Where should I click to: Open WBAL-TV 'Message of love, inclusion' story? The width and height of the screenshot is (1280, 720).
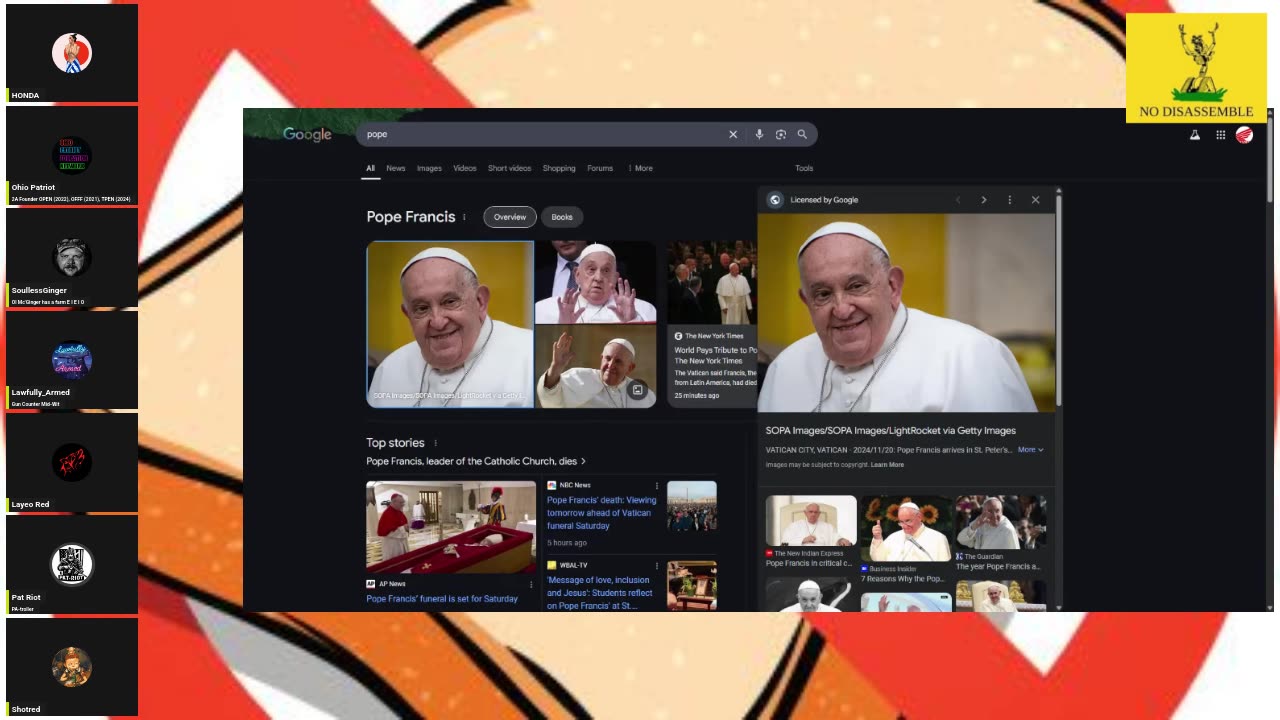600,592
